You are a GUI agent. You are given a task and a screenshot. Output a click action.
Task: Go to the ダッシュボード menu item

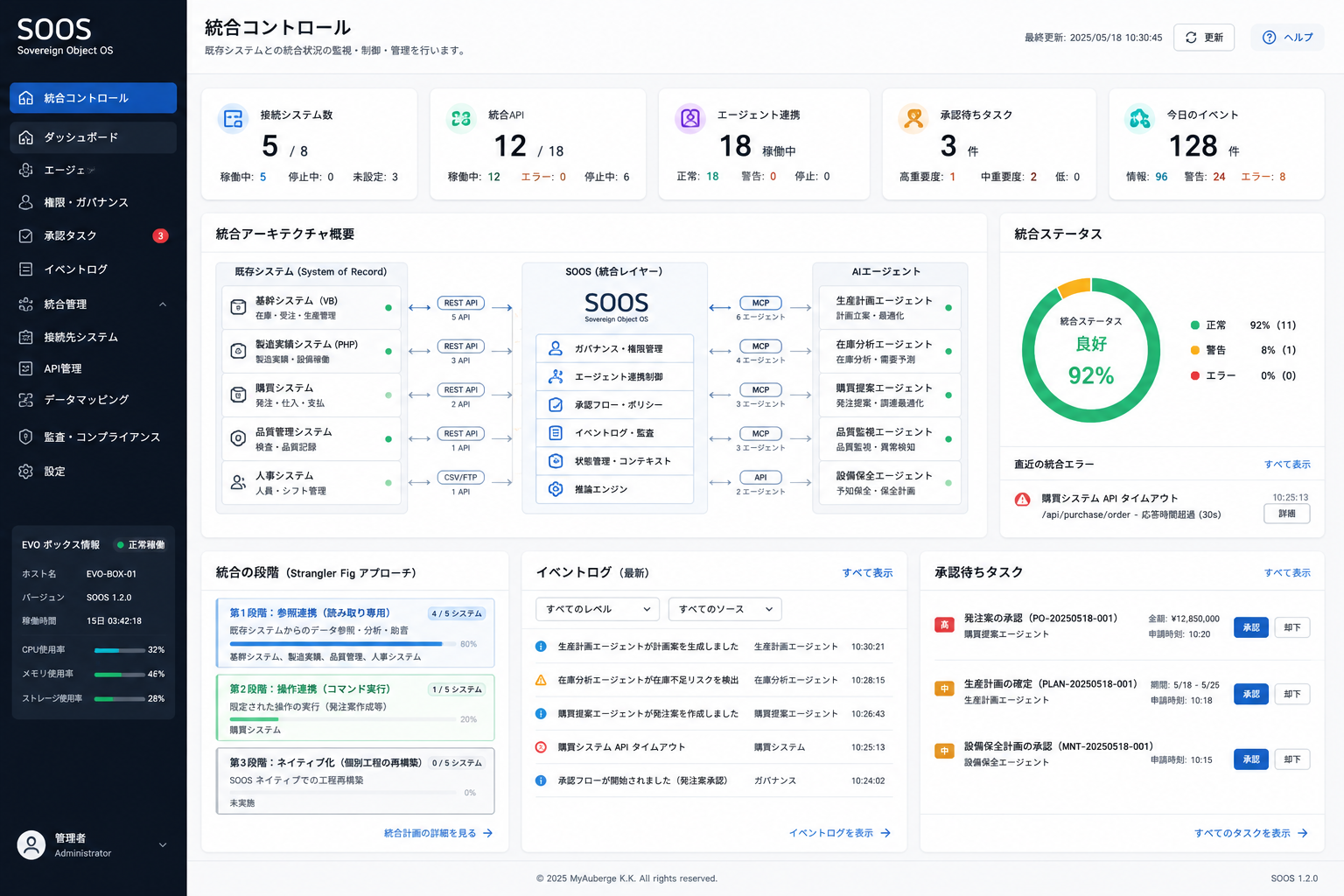click(93, 137)
